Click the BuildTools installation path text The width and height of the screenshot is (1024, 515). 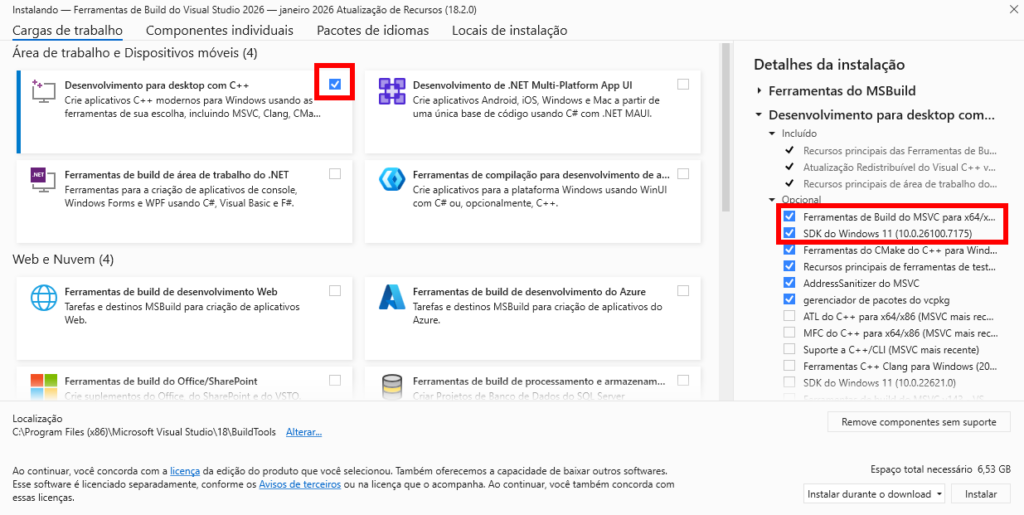144,432
